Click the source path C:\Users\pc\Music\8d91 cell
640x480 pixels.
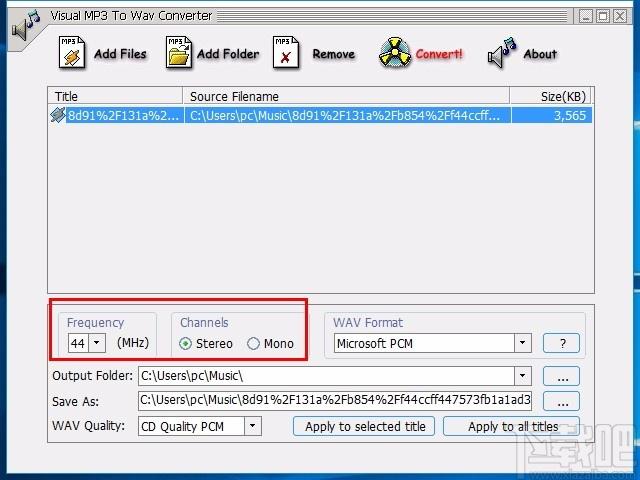[347, 116]
